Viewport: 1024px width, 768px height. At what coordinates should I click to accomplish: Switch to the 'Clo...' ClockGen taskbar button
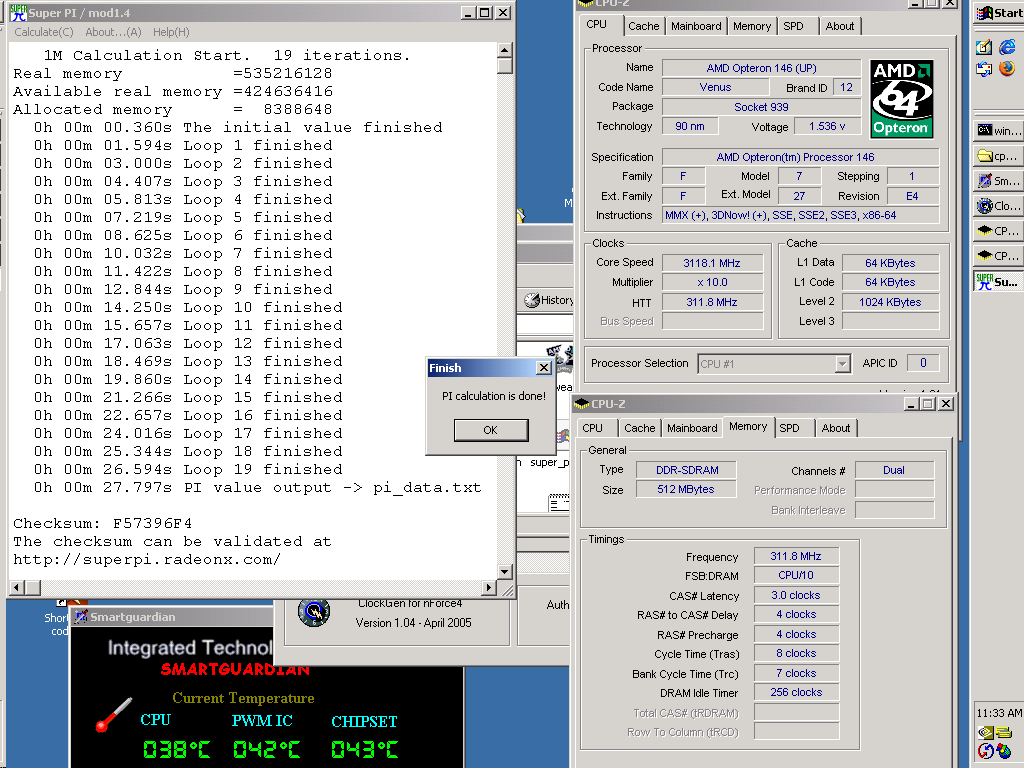point(998,206)
